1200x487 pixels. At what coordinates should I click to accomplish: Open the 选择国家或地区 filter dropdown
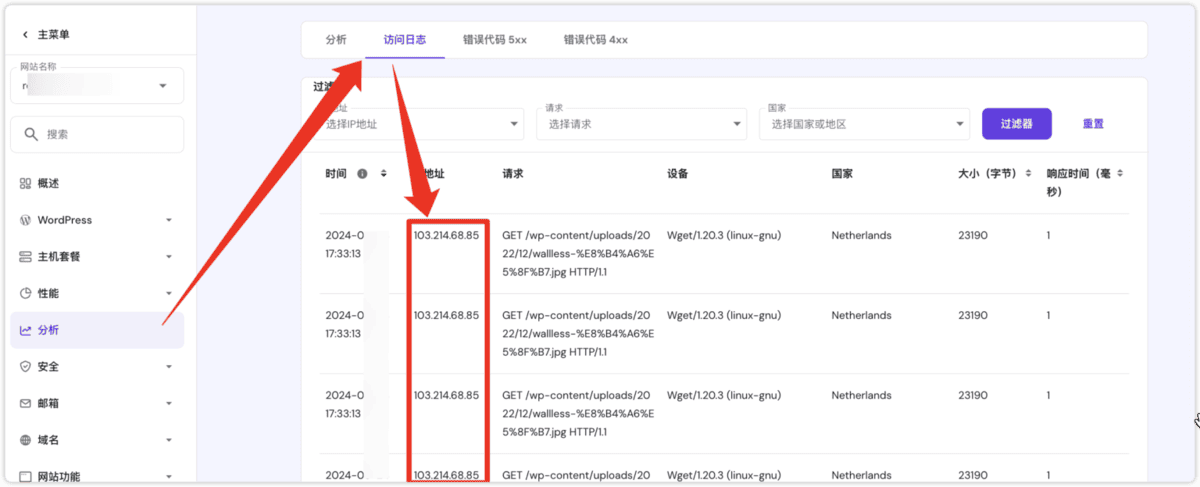(x=865, y=124)
